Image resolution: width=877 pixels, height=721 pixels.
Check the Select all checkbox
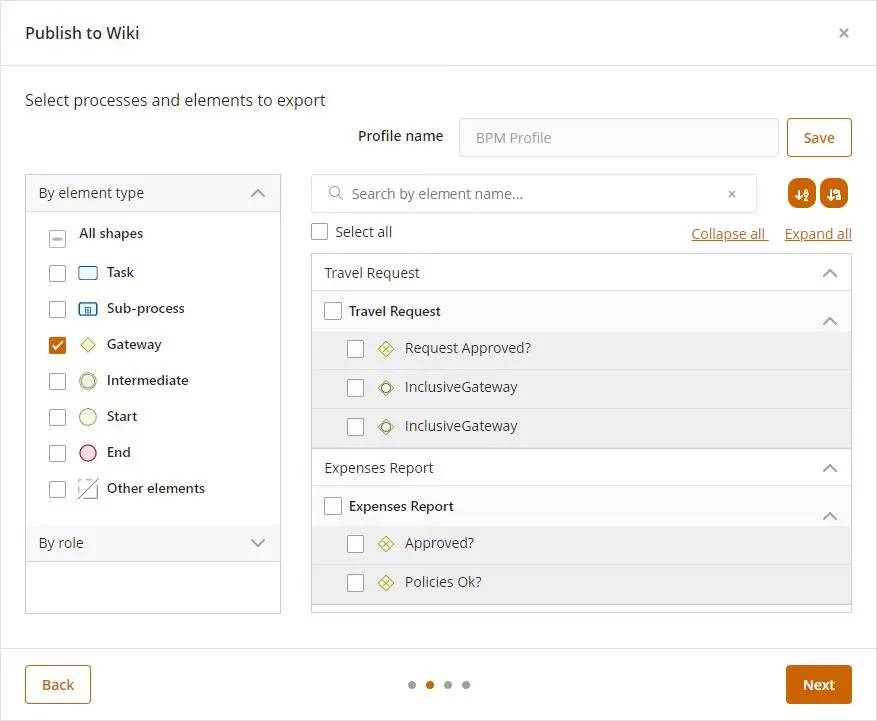point(319,232)
